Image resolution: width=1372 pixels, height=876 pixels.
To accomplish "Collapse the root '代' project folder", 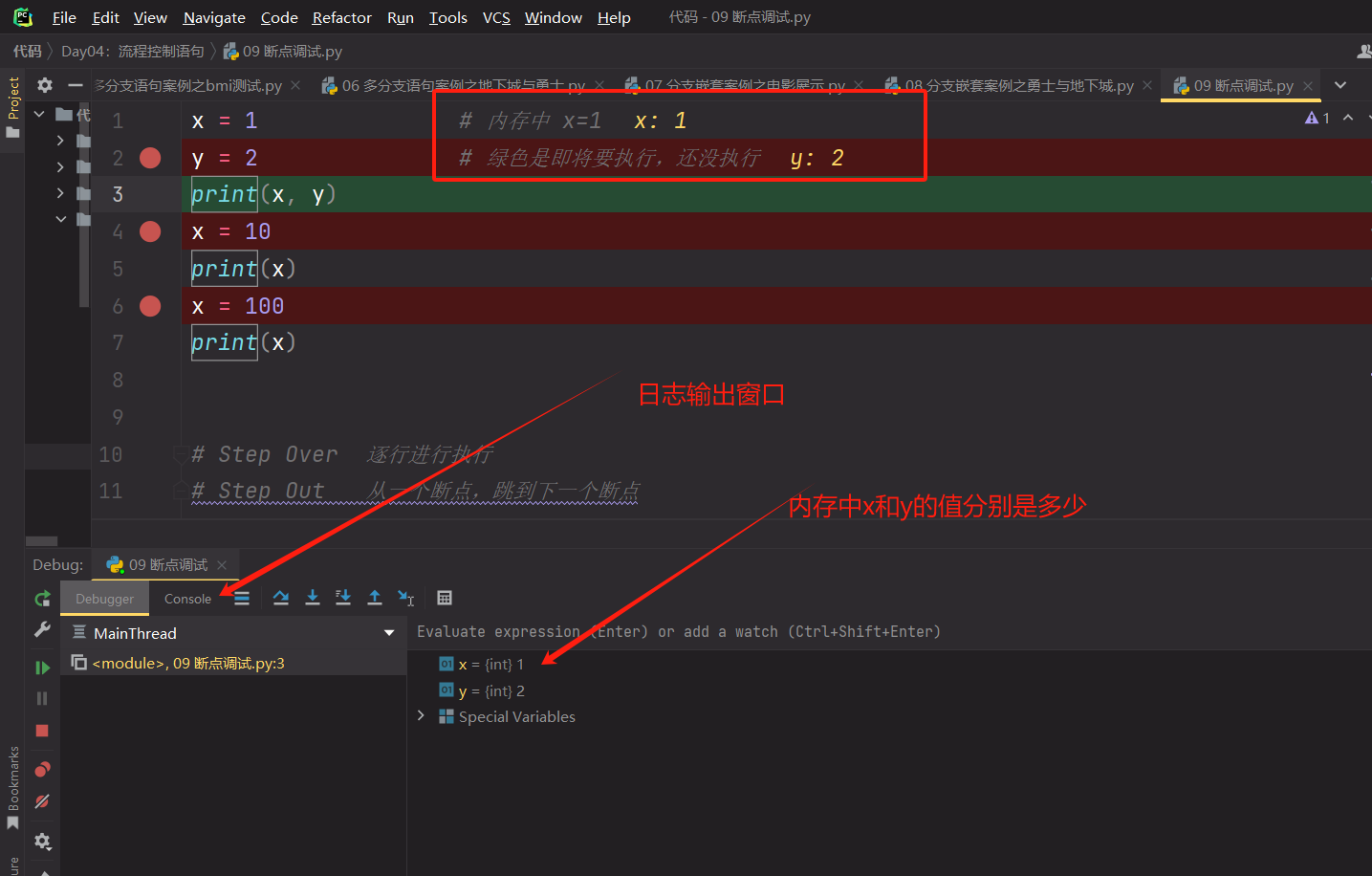I will pos(39,115).
